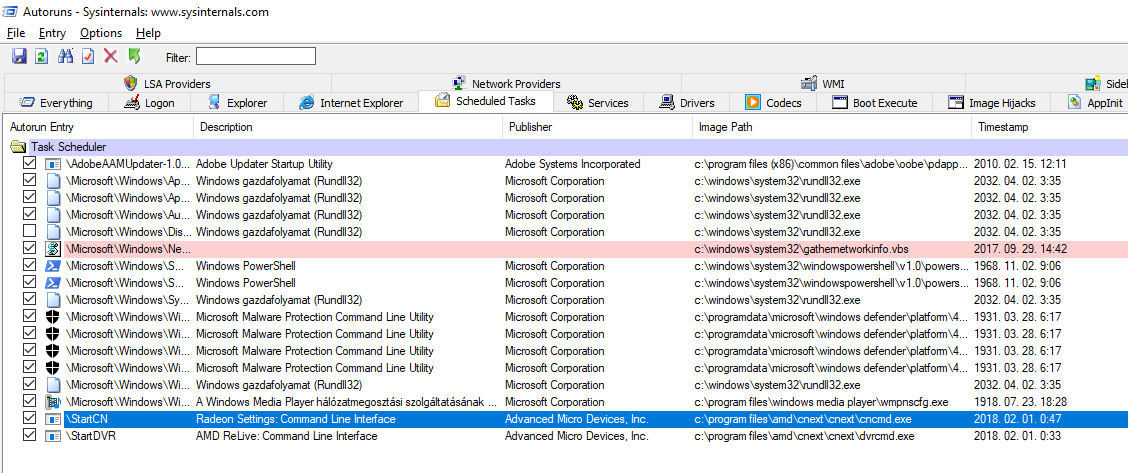This screenshot has height=473, width=1128.
Task: Click the 'Adobe Systems Incorporated' publisher cell
Action: pos(573,164)
